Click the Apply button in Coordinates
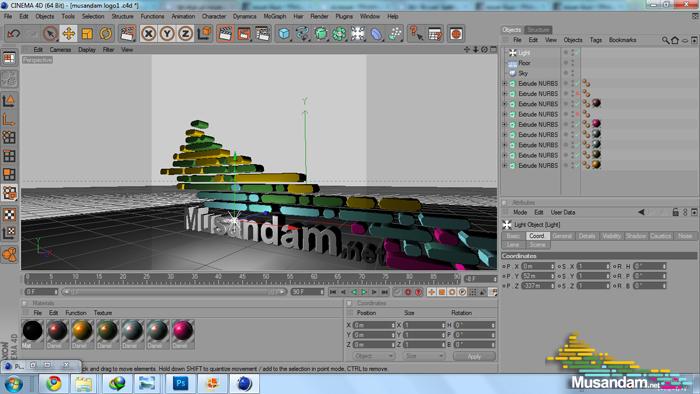 click(x=474, y=356)
